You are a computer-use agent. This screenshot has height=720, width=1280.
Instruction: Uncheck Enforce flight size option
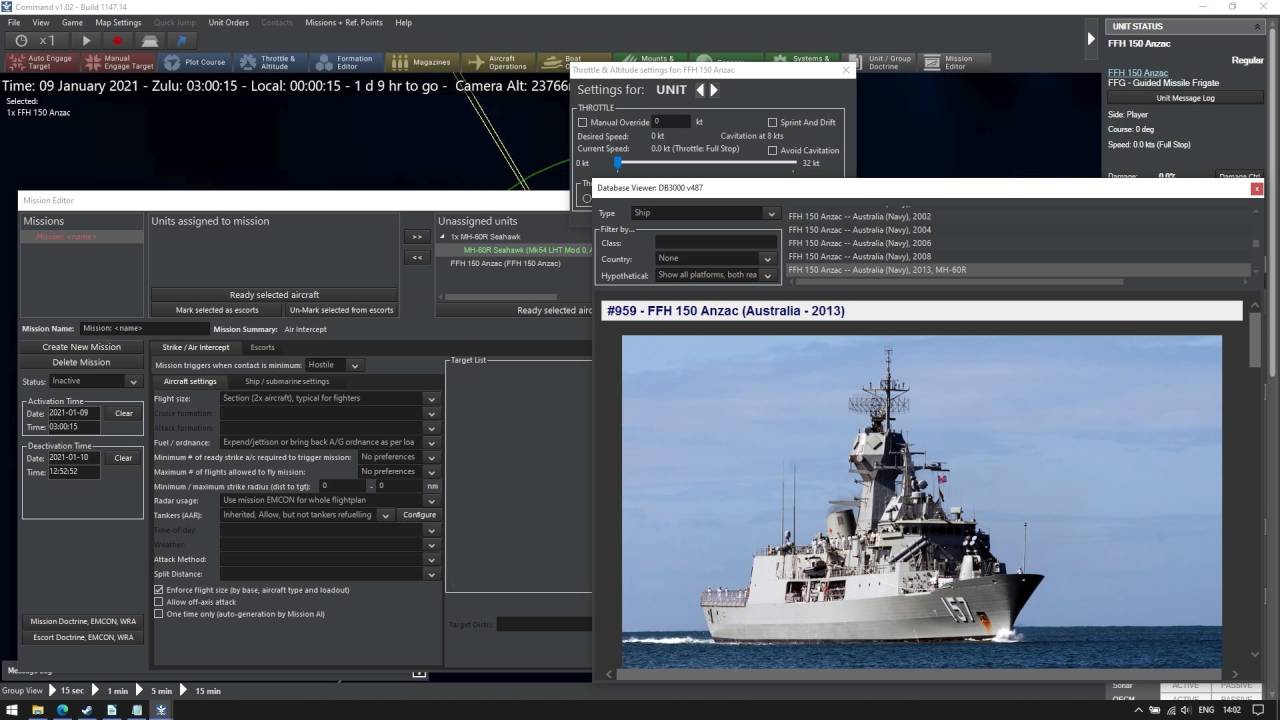(x=158, y=590)
